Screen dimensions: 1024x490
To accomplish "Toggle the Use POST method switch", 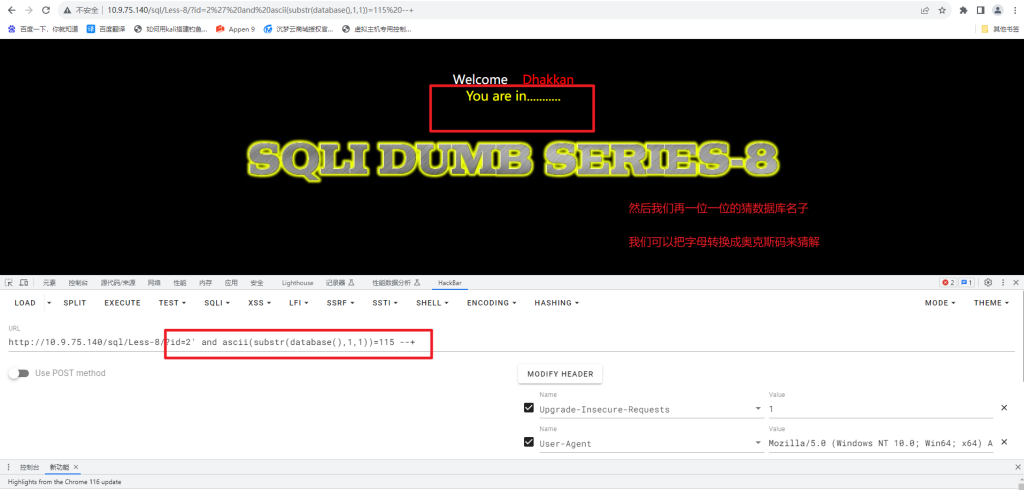I will [19, 374].
